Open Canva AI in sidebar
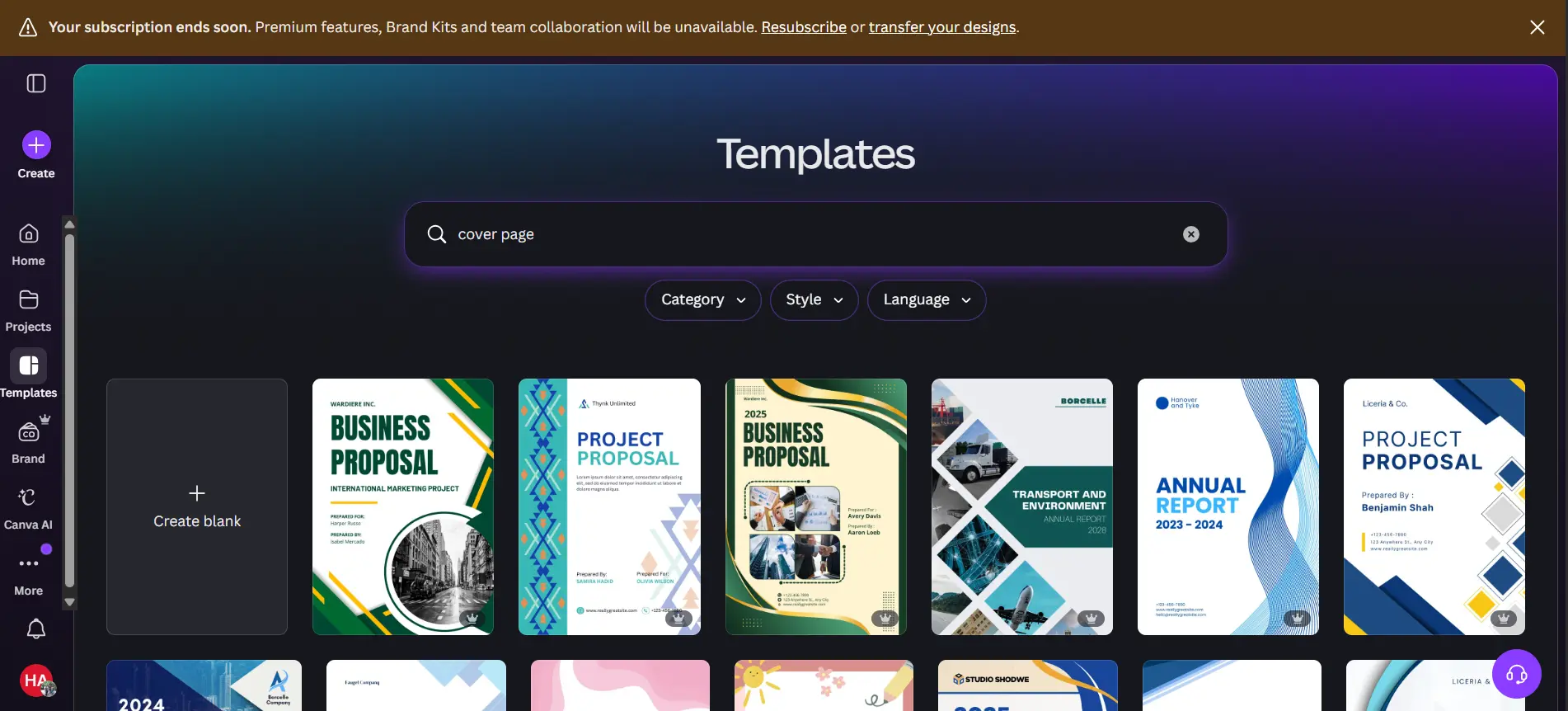 pos(28,509)
